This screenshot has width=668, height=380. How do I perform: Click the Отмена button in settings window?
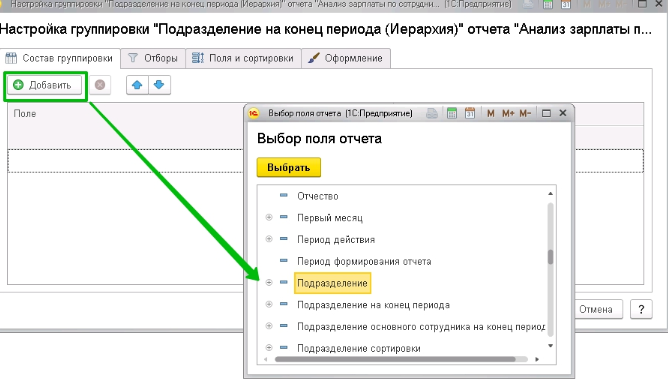coord(596,309)
